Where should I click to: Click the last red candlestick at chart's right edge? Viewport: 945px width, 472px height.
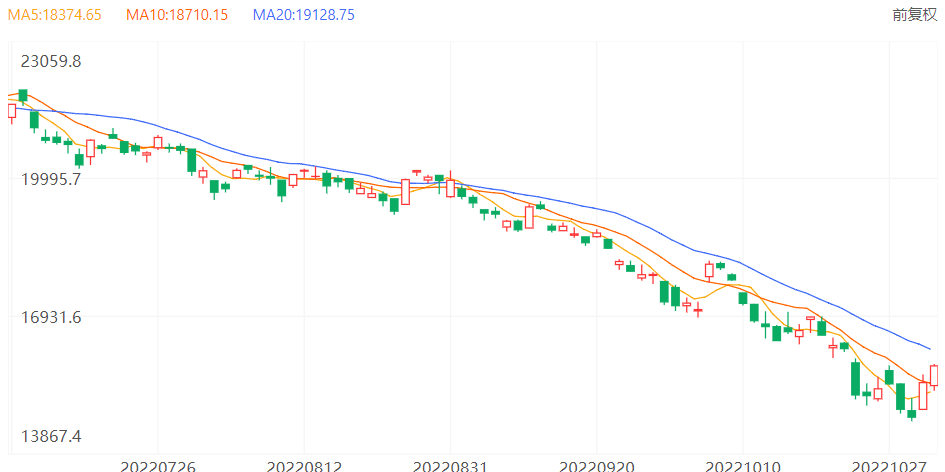click(935, 375)
